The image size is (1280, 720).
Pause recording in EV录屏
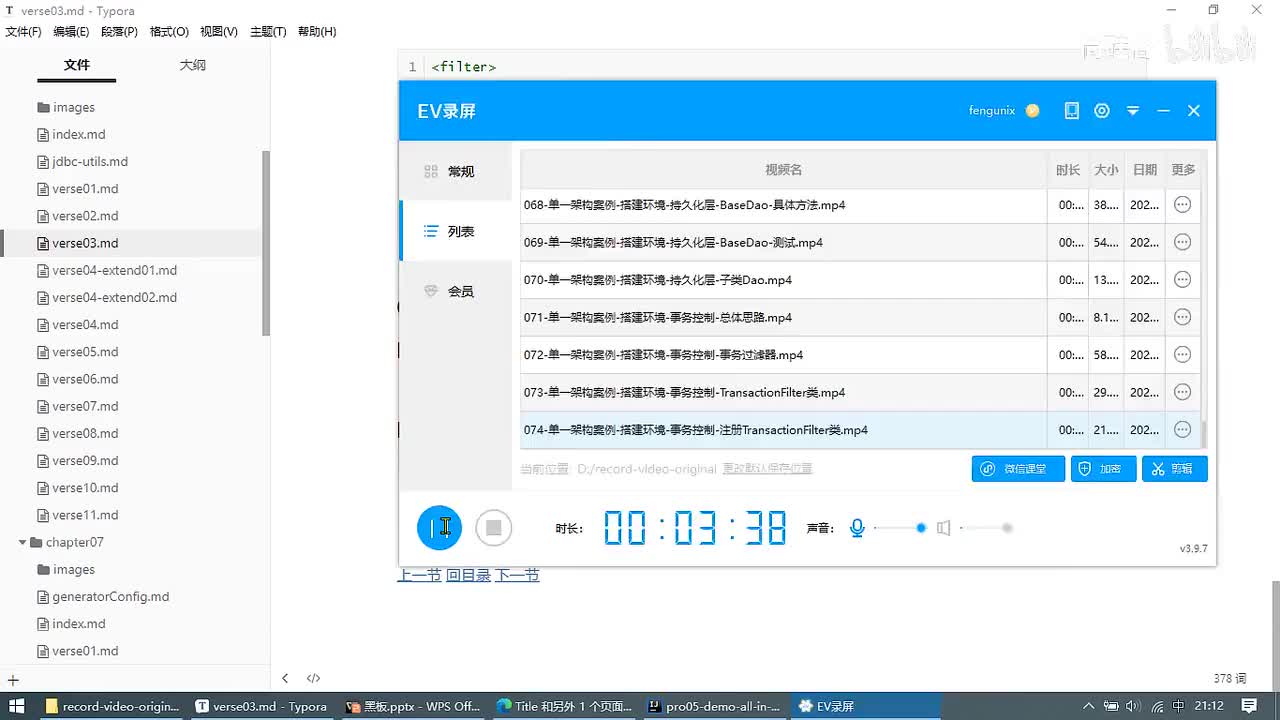click(x=439, y=527)
